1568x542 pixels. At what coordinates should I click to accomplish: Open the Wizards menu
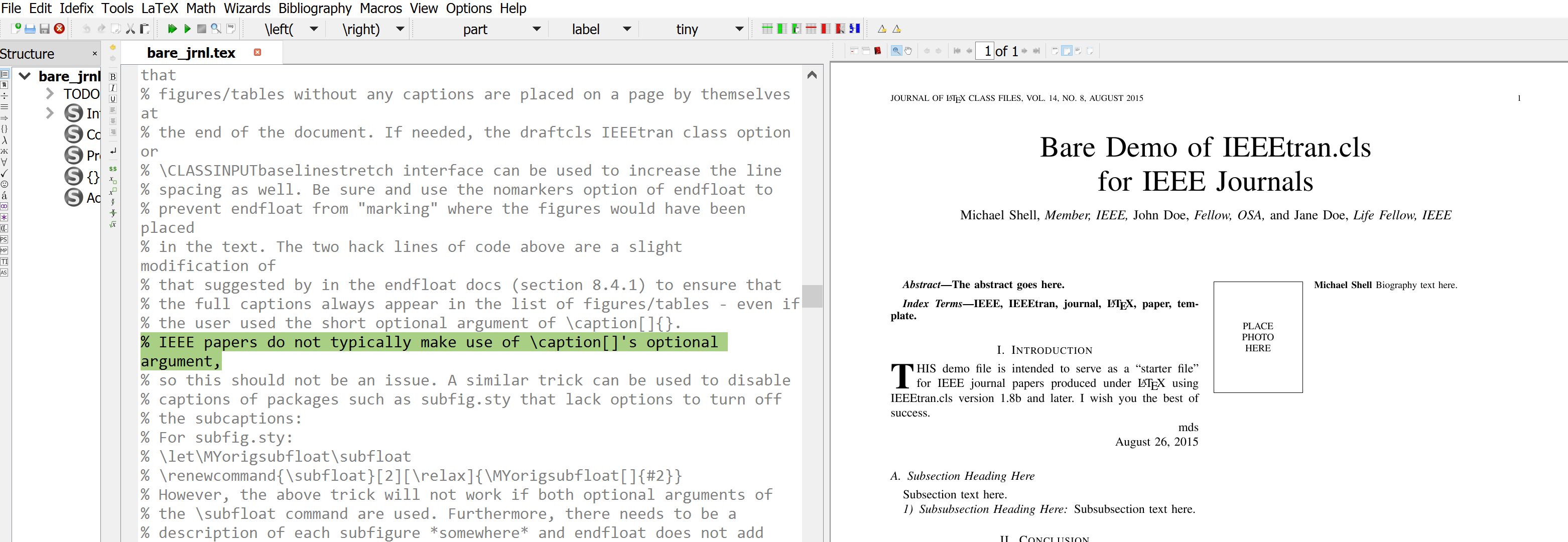click(x=246, y=9)
